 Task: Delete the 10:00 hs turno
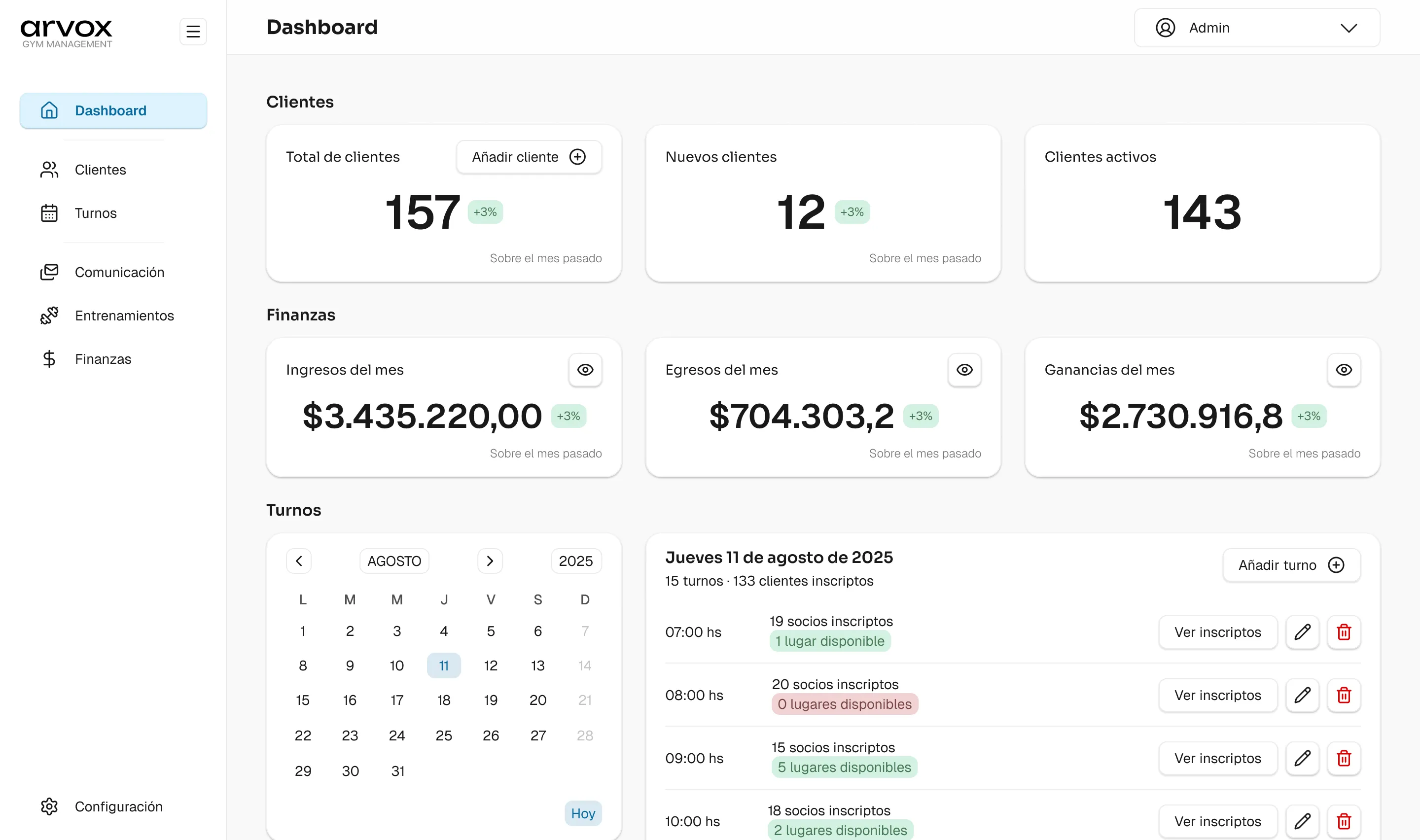[1344, 821]
